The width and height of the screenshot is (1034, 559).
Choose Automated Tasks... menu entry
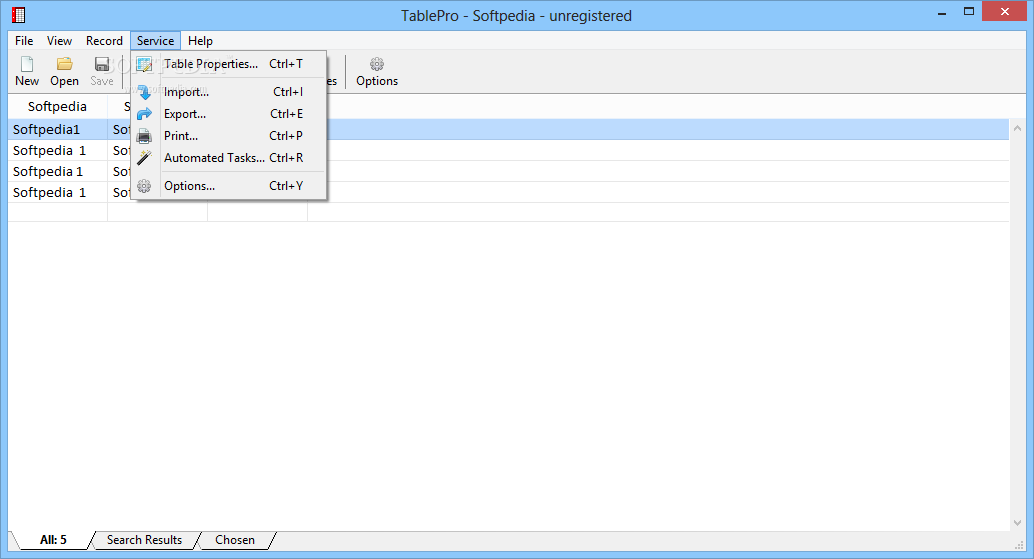pos(229,158)
